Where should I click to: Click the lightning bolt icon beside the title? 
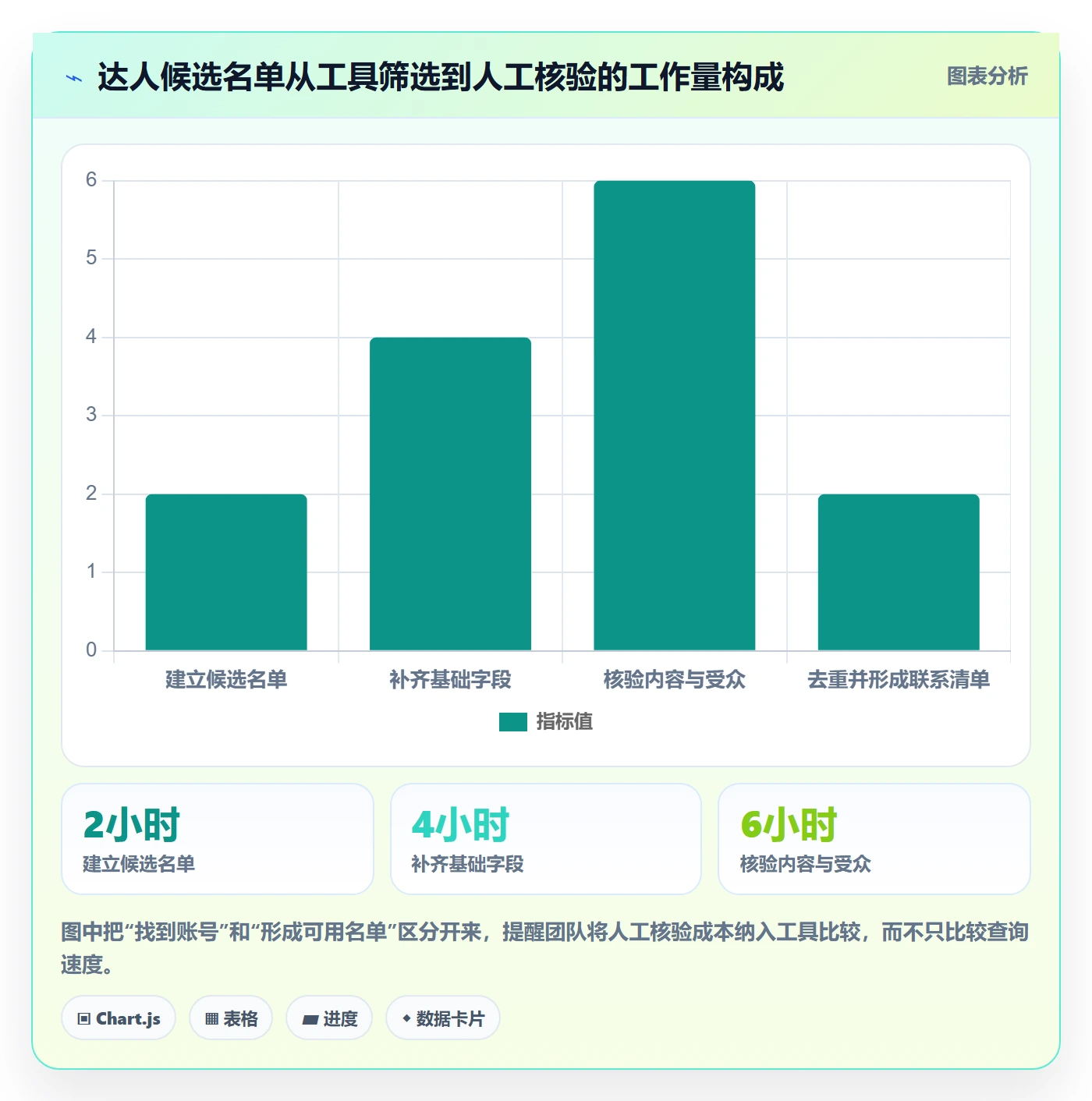[x=74, y=78]
